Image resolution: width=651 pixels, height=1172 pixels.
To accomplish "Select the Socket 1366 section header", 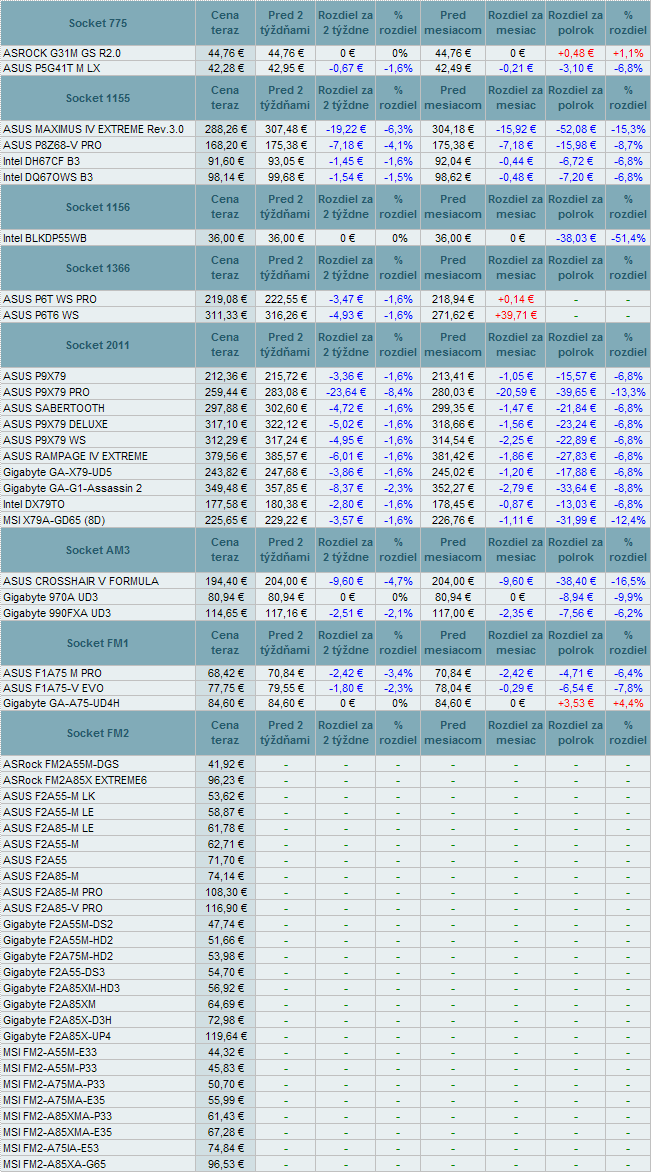I will tap(98, 268).
